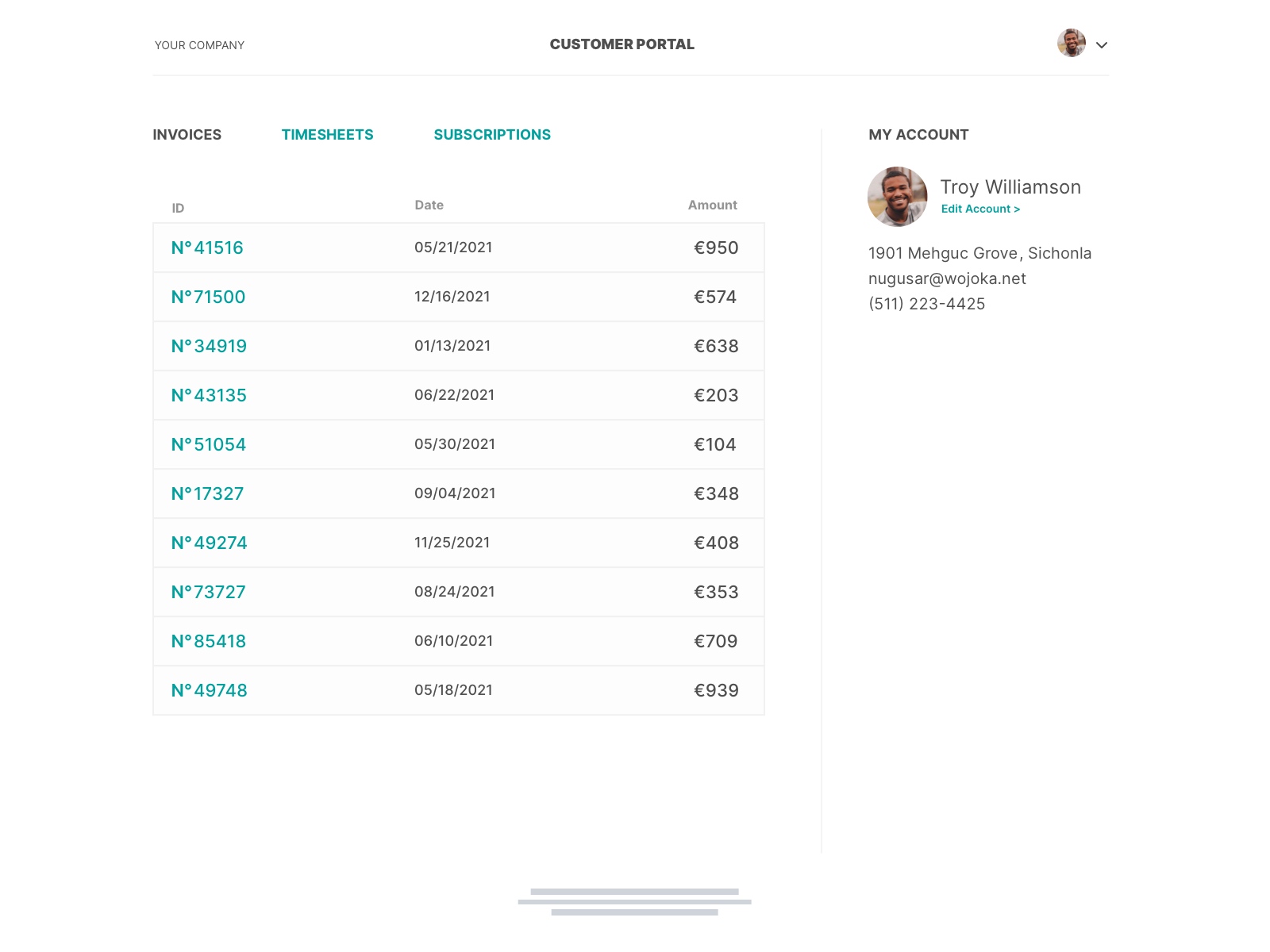
Task: Open invoice N°49748
Action: 209,690
